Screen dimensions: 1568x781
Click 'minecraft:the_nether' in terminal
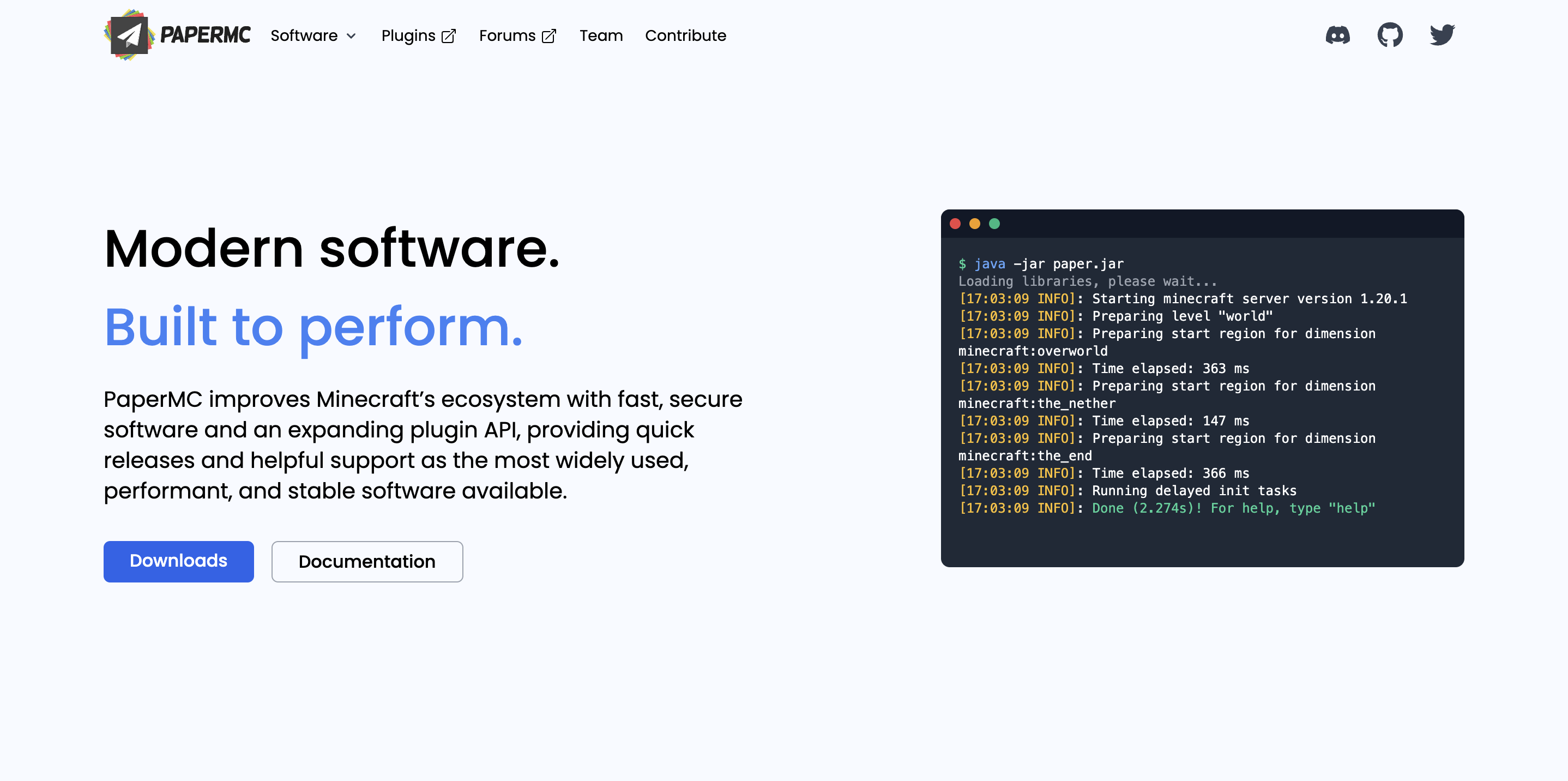1037,404
